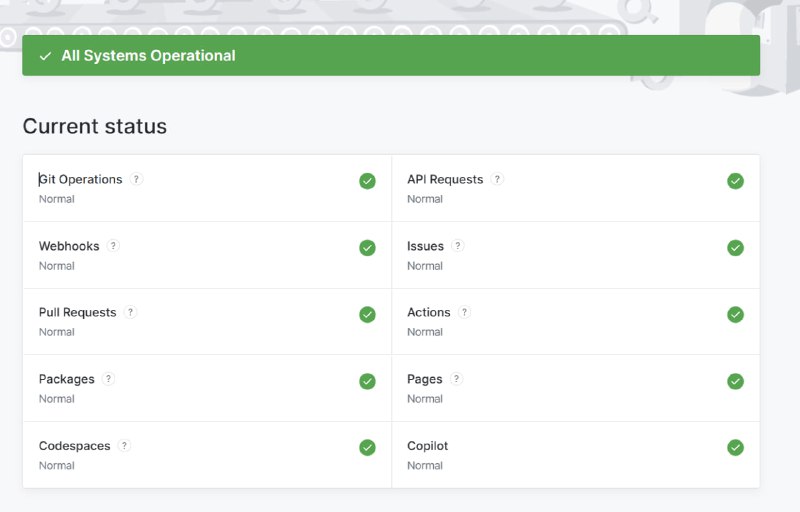This screenshot has width=800, height=512.
Task: Click Normal status under Codespaces
Action: tap(57, 466)
